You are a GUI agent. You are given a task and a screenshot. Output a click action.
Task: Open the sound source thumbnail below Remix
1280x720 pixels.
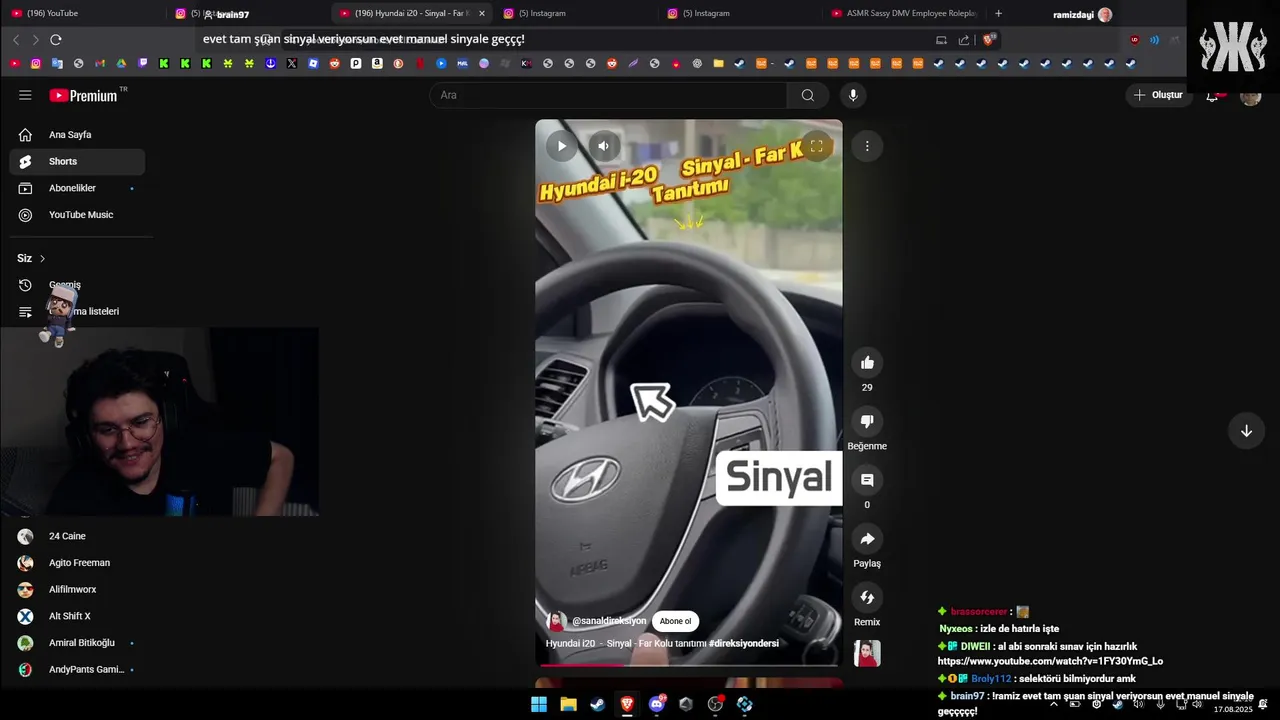click(867, 653)
